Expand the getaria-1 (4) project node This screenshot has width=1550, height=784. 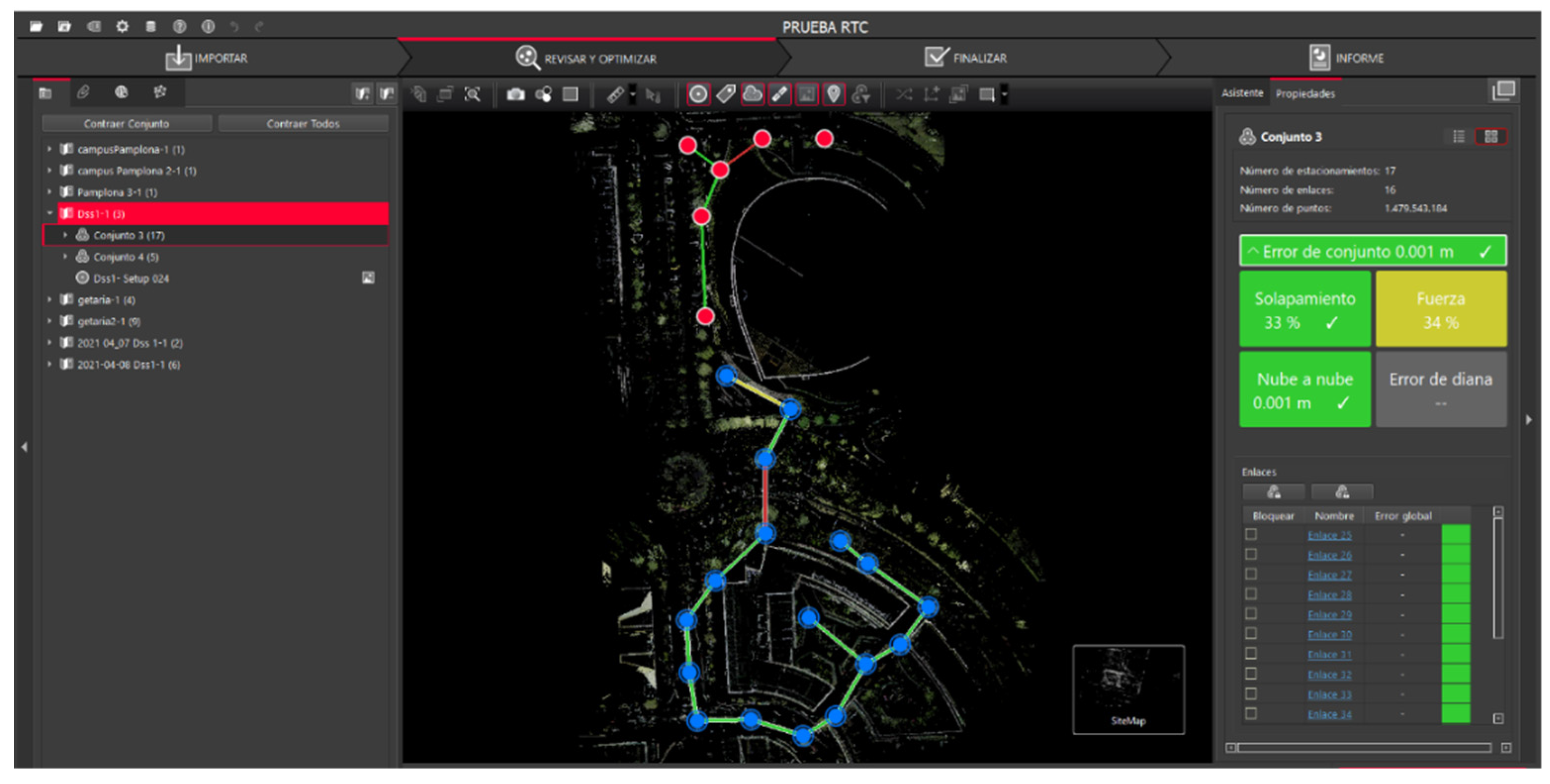click(x=50, y=300)
